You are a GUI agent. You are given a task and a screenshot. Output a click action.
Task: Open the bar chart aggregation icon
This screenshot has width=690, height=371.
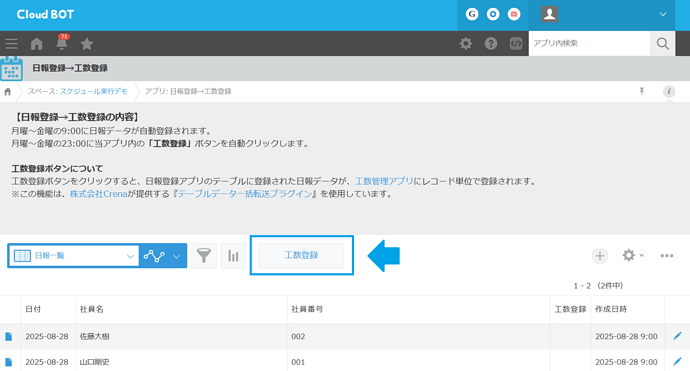[x=233, y=256]
